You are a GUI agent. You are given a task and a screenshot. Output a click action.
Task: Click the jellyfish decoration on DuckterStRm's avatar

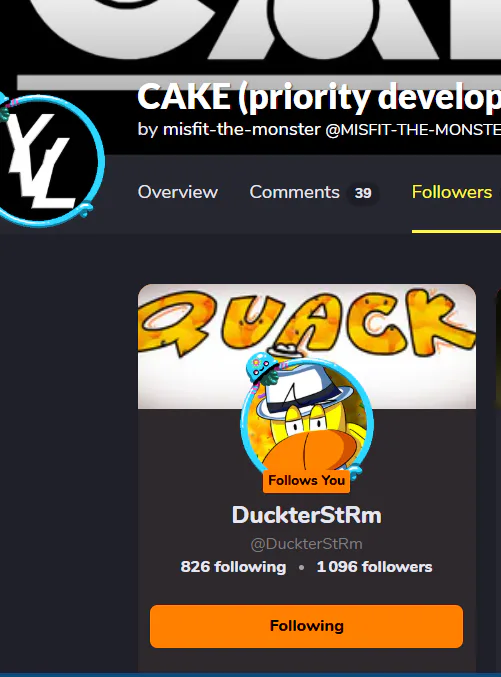(262, 368)
